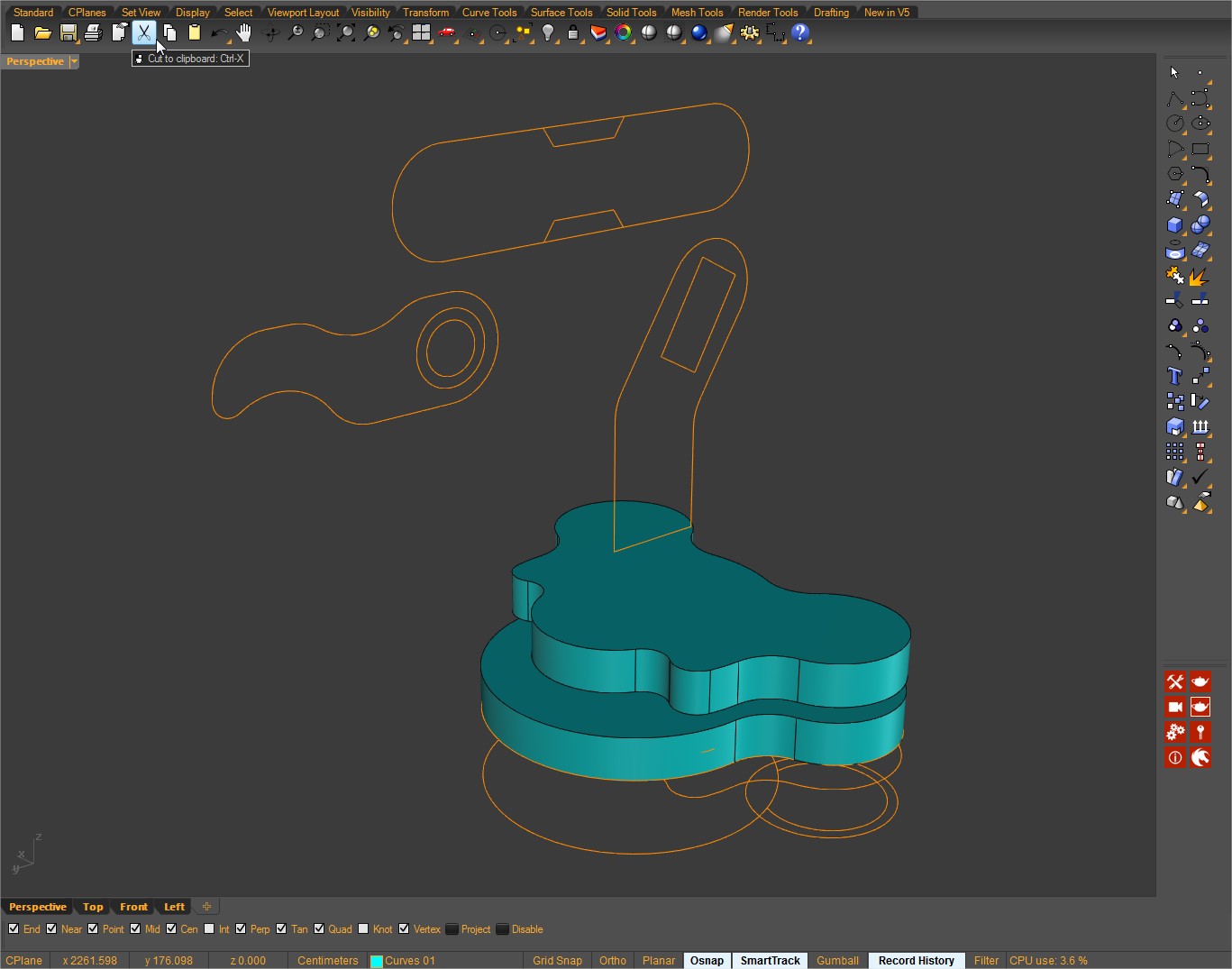Save the model with diskette icon
Screen dimensions: 1232x969
[x=68, y=33]
